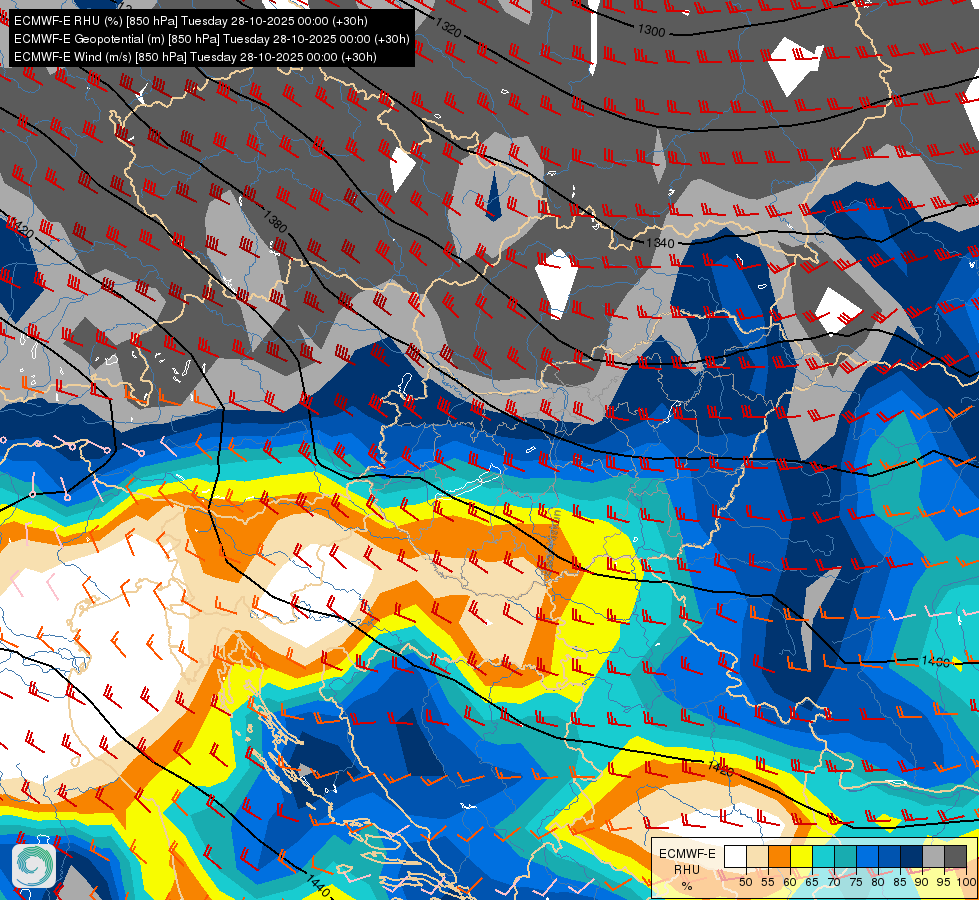
Task: Click the legend tick value 50
Action: pos(745,882)
